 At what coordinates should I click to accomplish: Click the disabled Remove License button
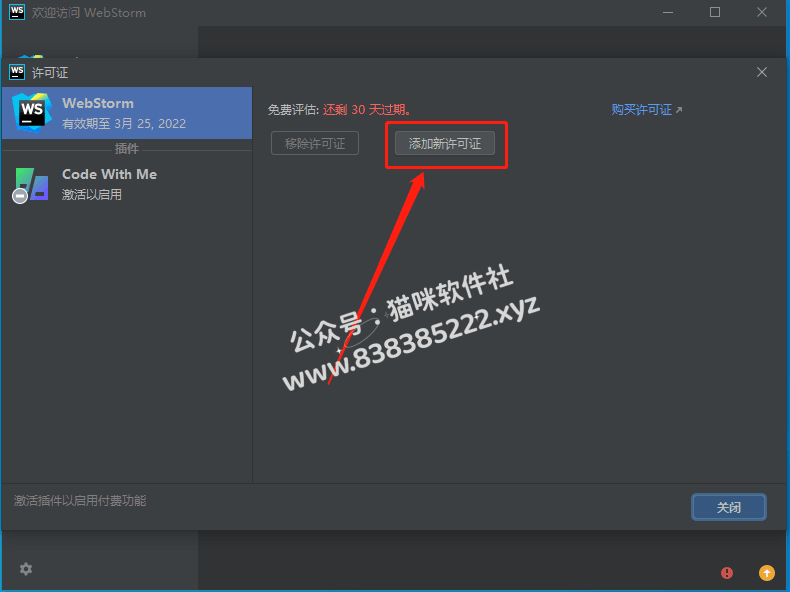(315, 144)
